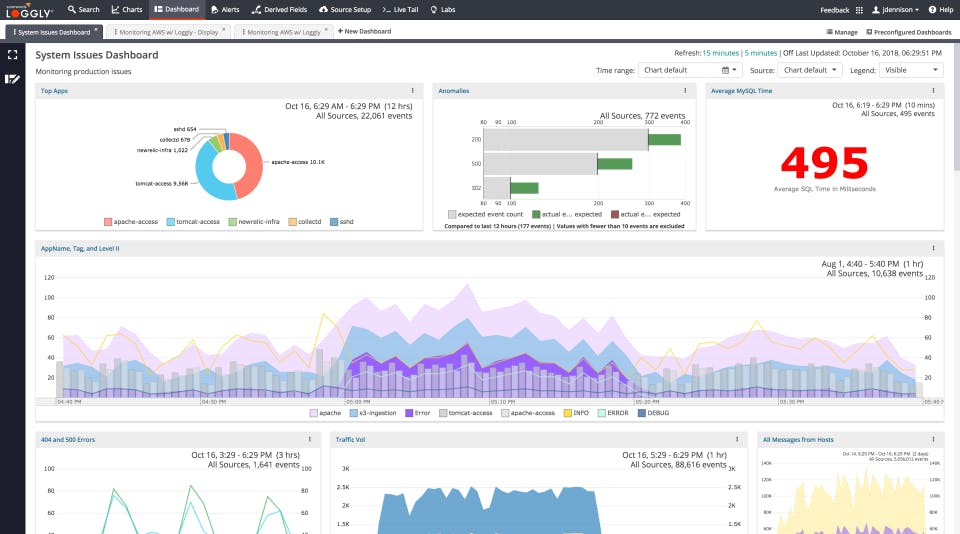
Task: Click the New Dashboard button
Action: click(363, 32)
